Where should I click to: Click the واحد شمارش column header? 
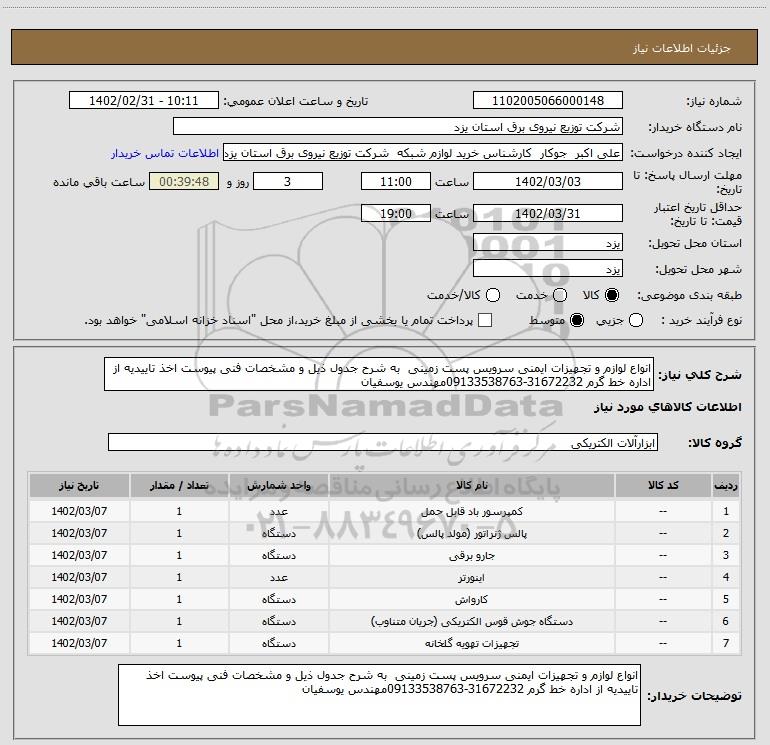pyautogui.click(x=278, y=485)
